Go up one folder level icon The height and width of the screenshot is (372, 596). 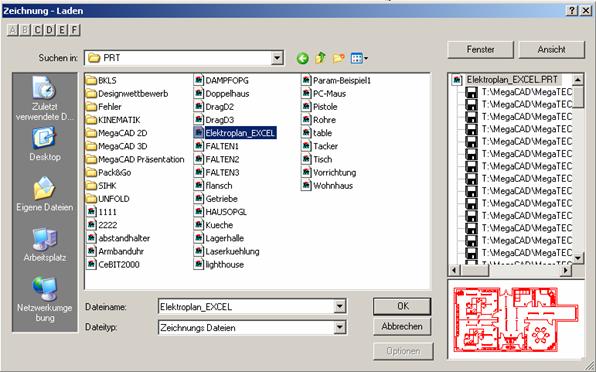pyautogui.click(x=320, y=58)
